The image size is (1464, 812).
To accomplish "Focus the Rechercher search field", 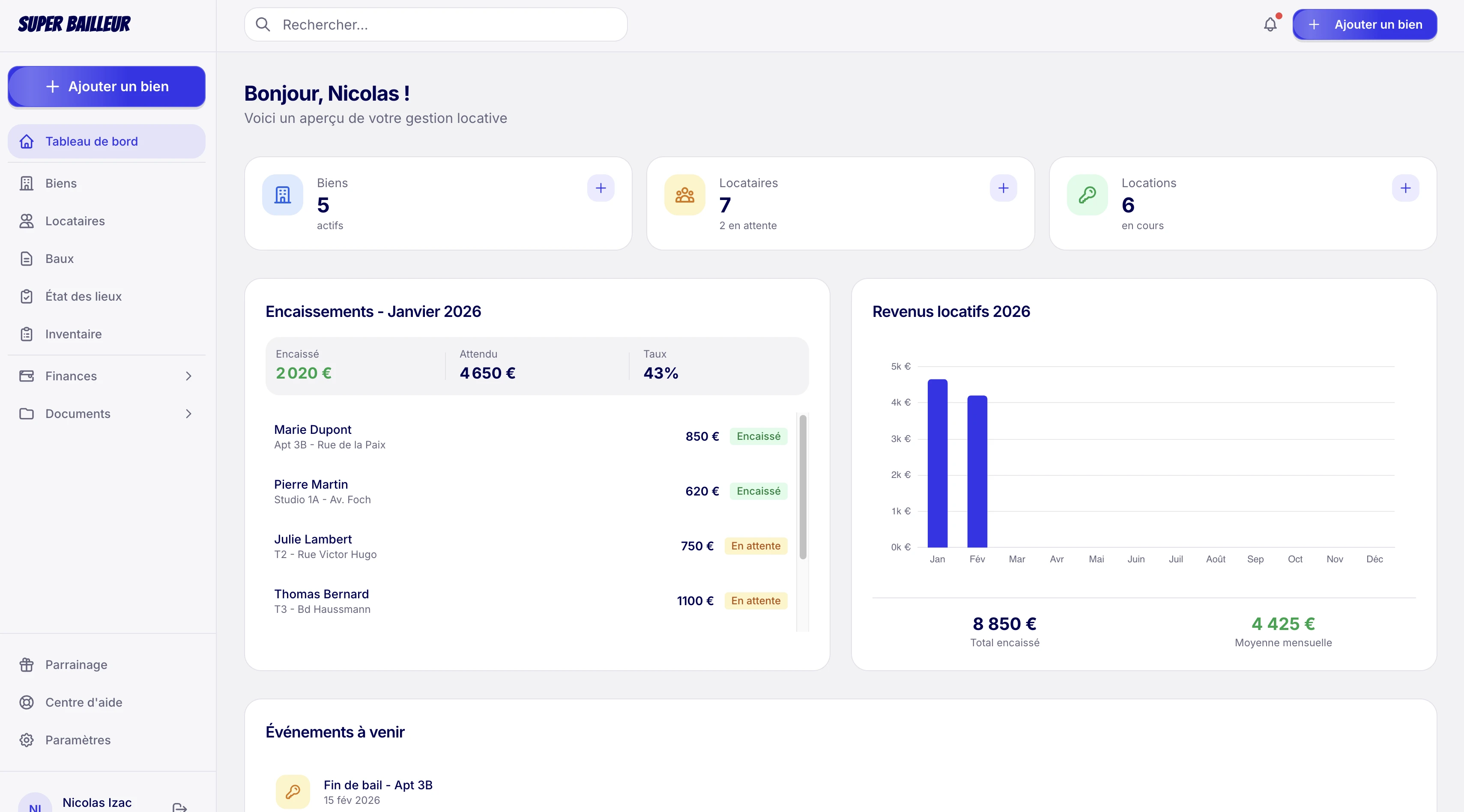I will click(x=436, y=24).
